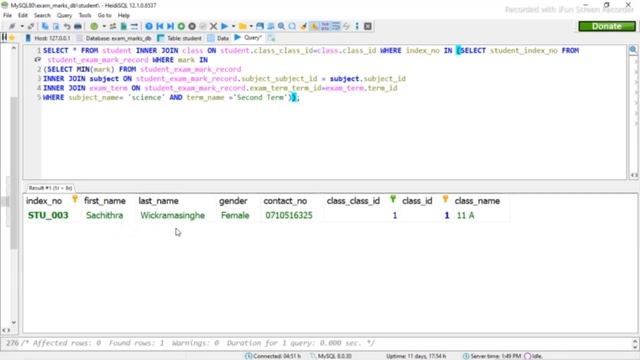The image size is (640, 360).
Task: Go to first row icon
Action: click(x=160, y=26)
